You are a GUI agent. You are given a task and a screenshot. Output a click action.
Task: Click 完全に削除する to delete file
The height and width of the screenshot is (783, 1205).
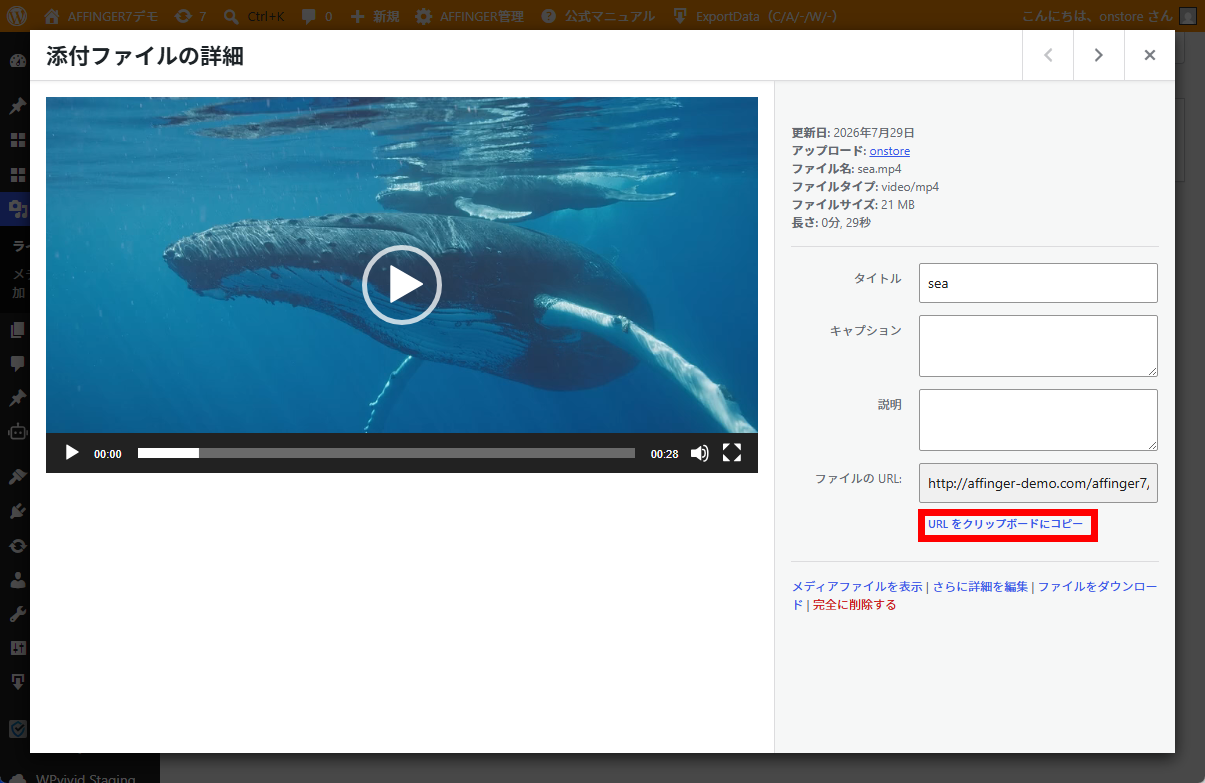pyautogui.click(x=854, y=605)
